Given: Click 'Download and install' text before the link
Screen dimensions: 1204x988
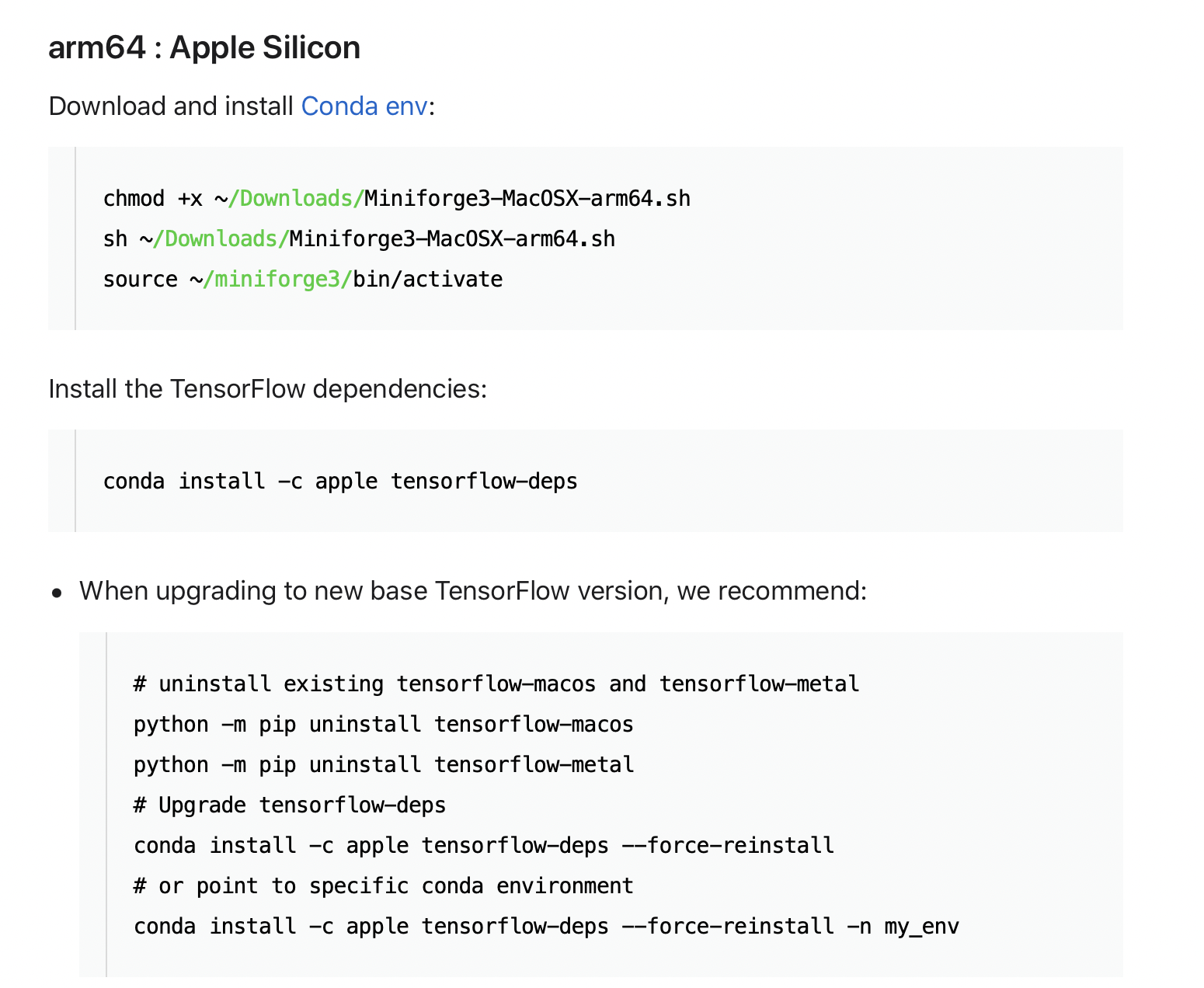Looking at the screenshot, I should click(x=171, y=106).
